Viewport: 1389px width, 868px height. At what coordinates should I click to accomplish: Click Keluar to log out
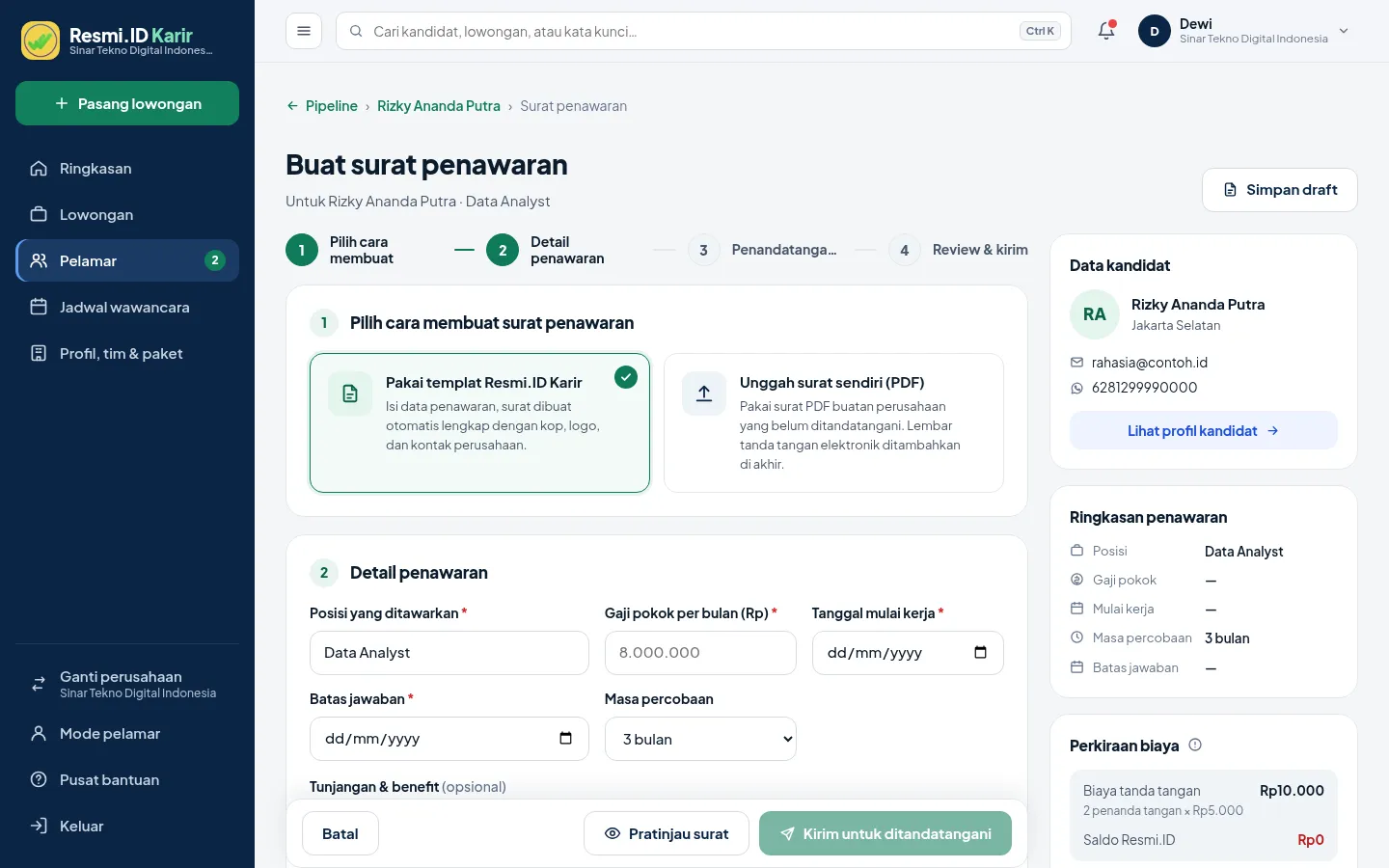click(127, 827)
